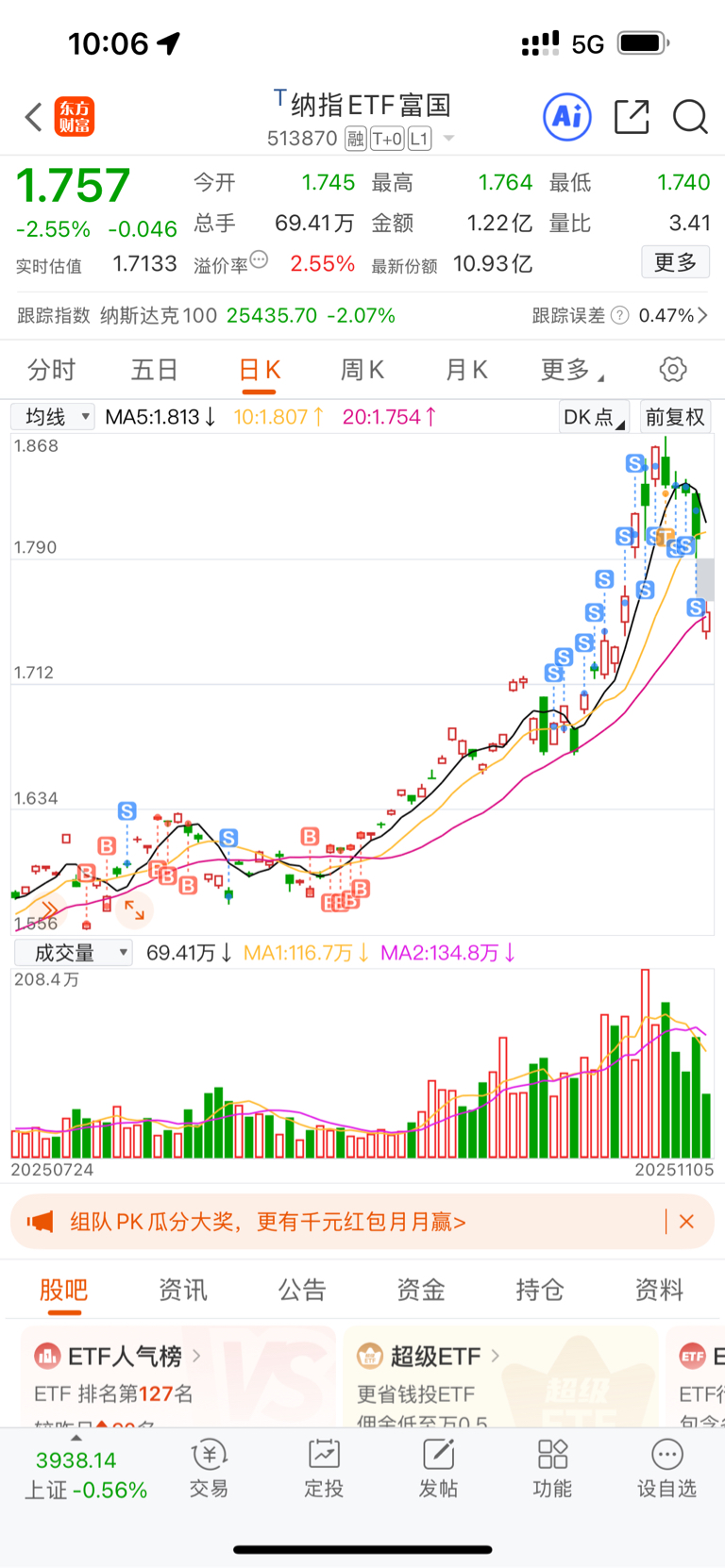Select the 股吧 tab
Viewport: 725px width, 1568px height.
63,1290
